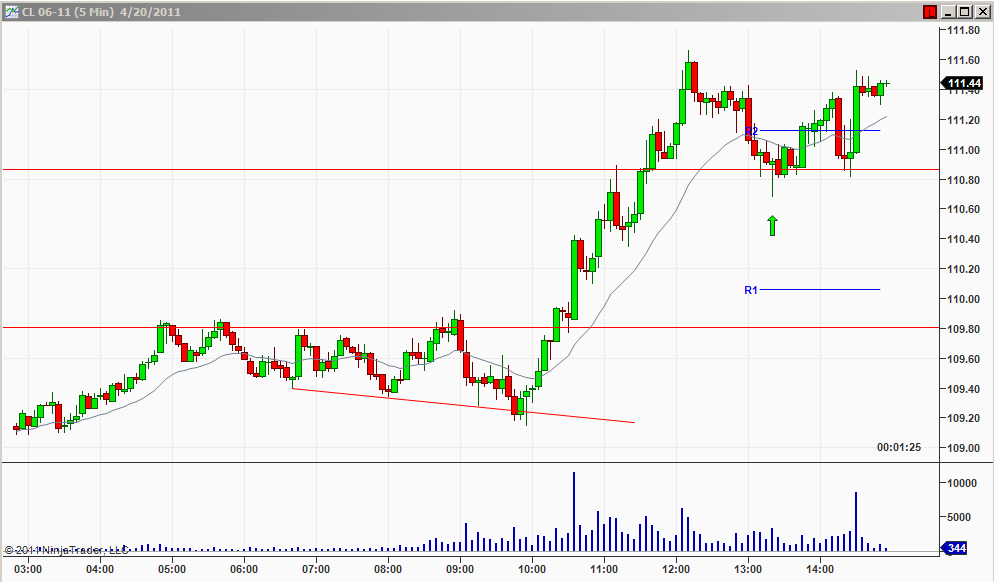Select the R1 pivot level label

pyautogui.click(x=751, y=290)
